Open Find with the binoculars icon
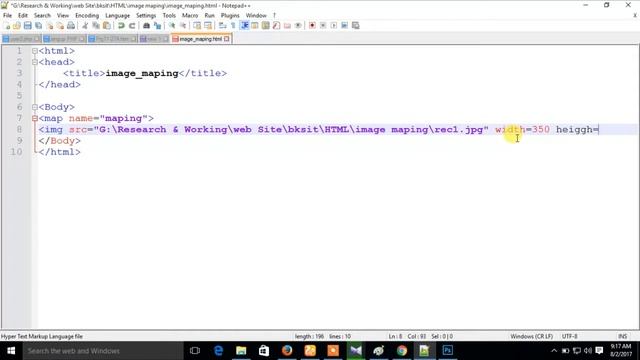640x360 pixels. tap(146, 26)
